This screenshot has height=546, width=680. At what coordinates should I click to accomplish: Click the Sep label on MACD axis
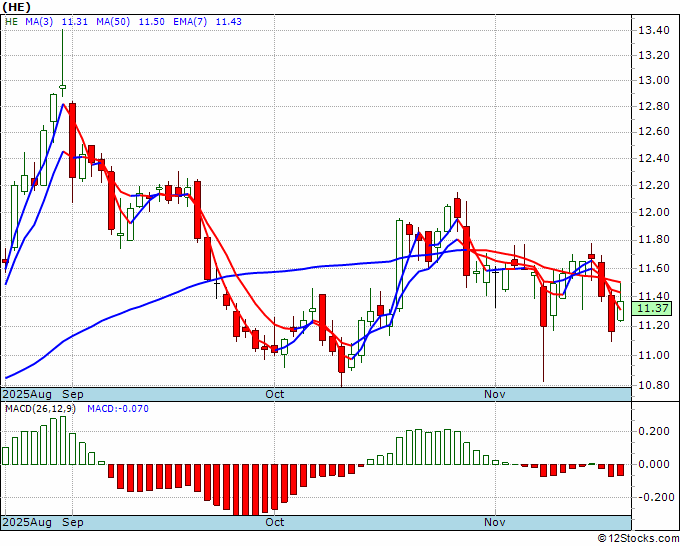click(x=72, y=522)
